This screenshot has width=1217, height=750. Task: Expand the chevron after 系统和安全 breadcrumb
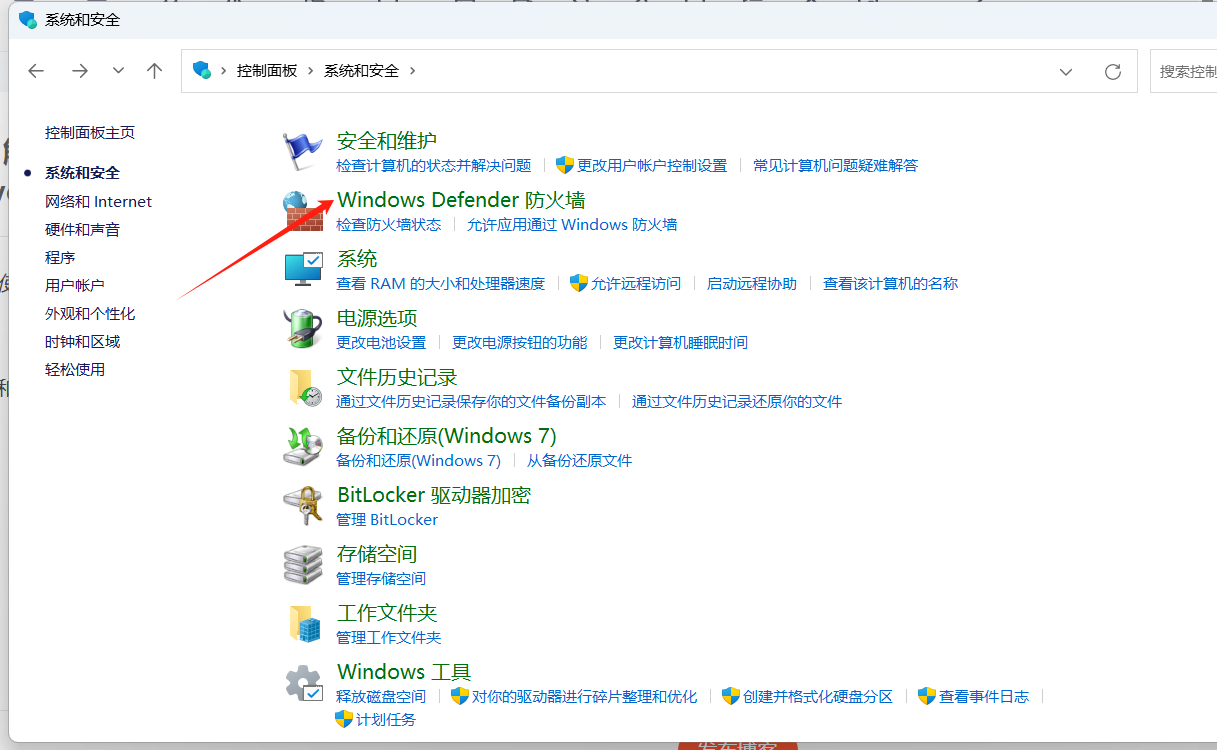pos(412,71)
